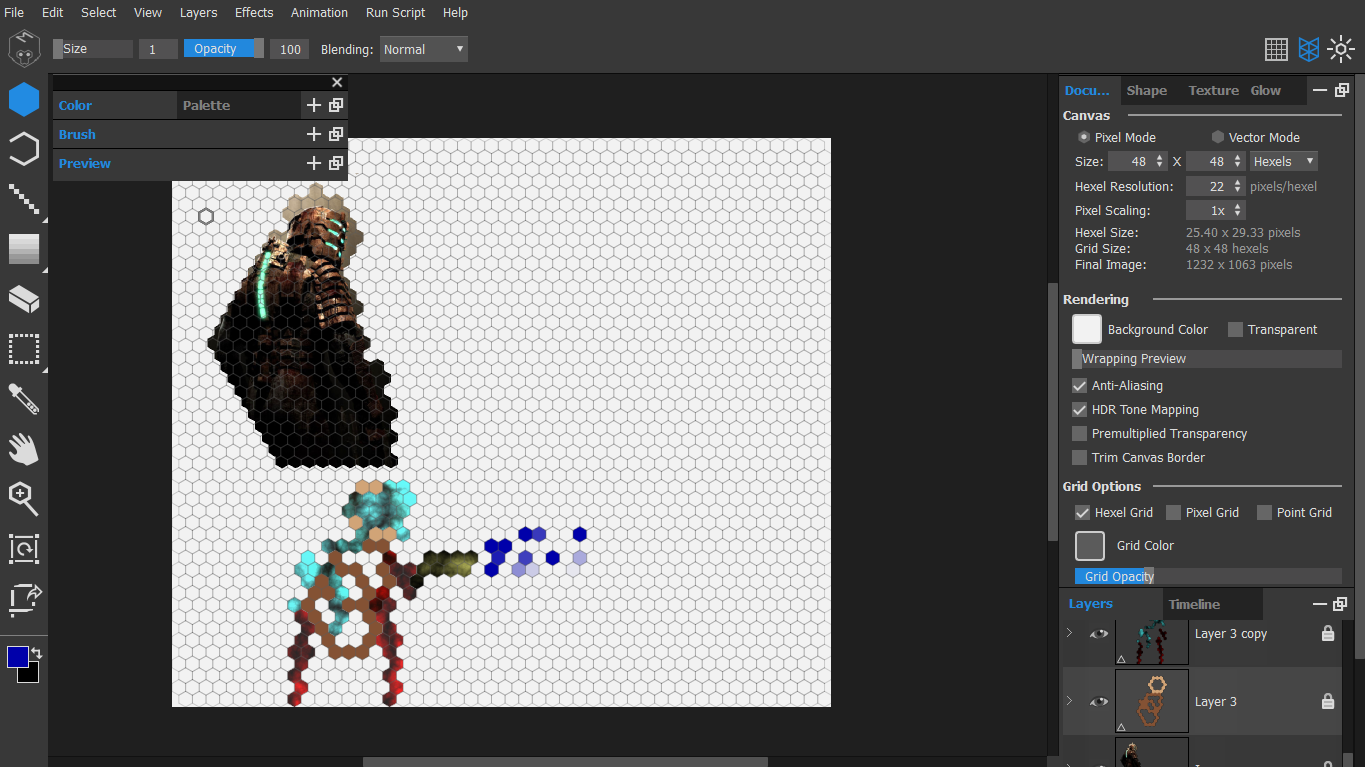
Task: Adjust Hexel Resolution stepper arrows
Action: pyautogui.click(x=1238, y=186)
